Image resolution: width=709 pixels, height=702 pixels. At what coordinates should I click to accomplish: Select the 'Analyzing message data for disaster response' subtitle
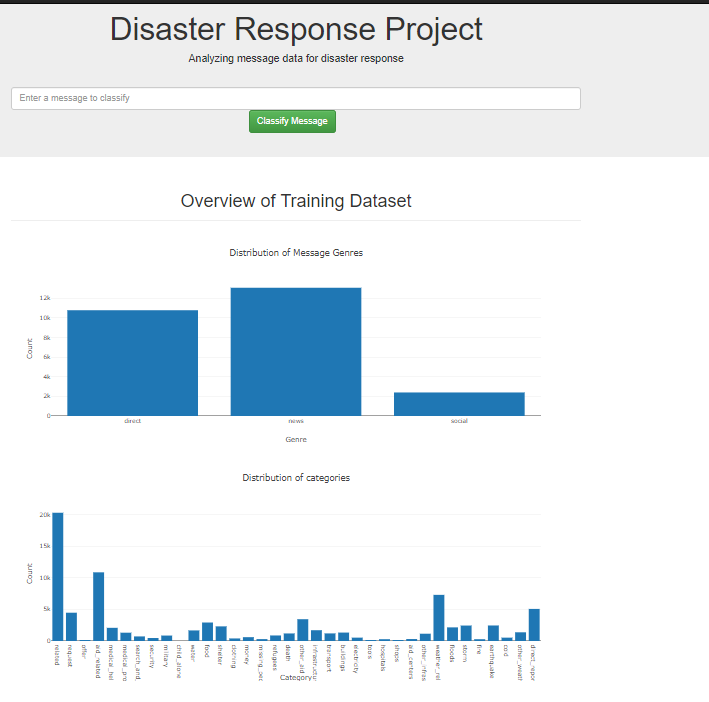296,58
